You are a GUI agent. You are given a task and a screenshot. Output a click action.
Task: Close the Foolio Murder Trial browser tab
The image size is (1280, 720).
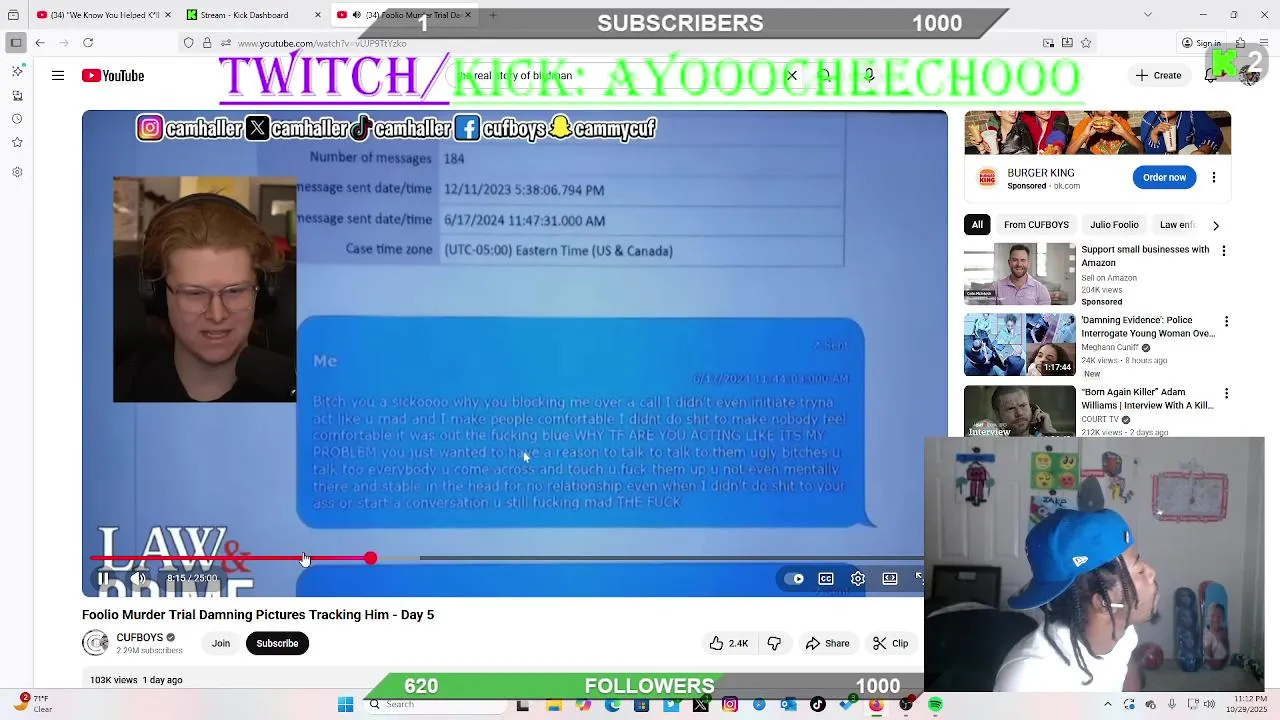[x=467, y=15]
